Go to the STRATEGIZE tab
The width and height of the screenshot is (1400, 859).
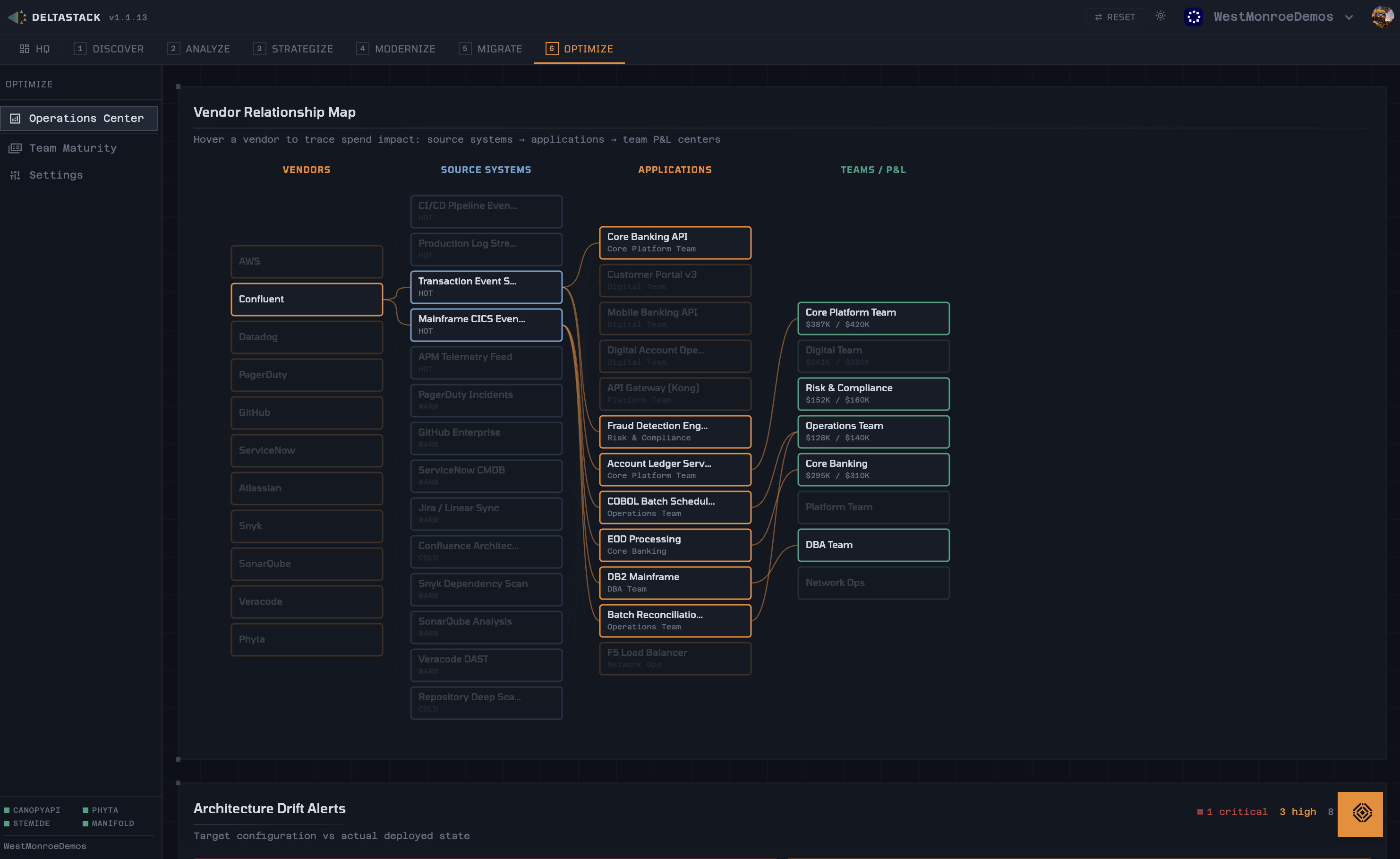click(x=293, y=49)
